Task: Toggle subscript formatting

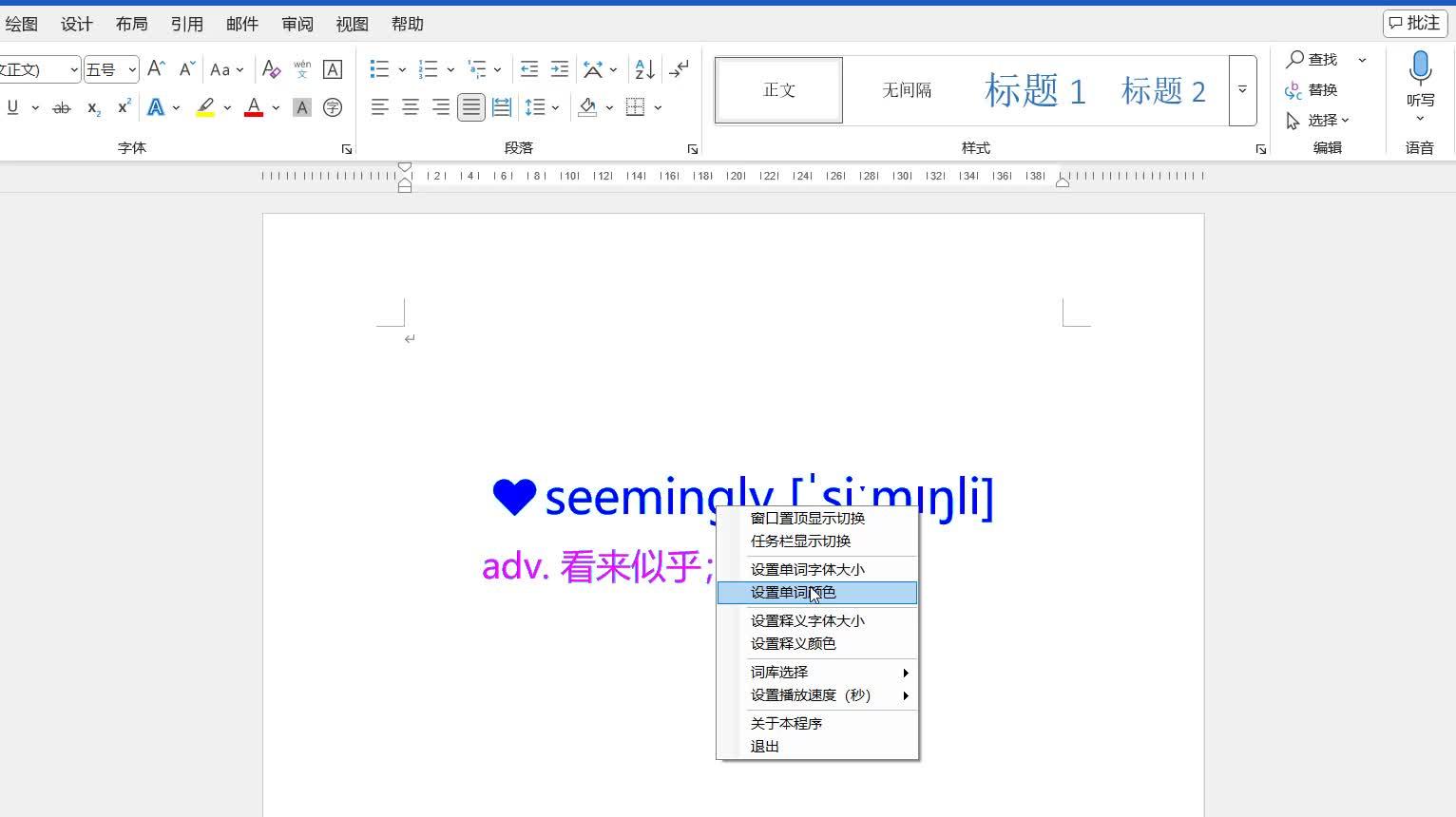Action: pos(93,107)
